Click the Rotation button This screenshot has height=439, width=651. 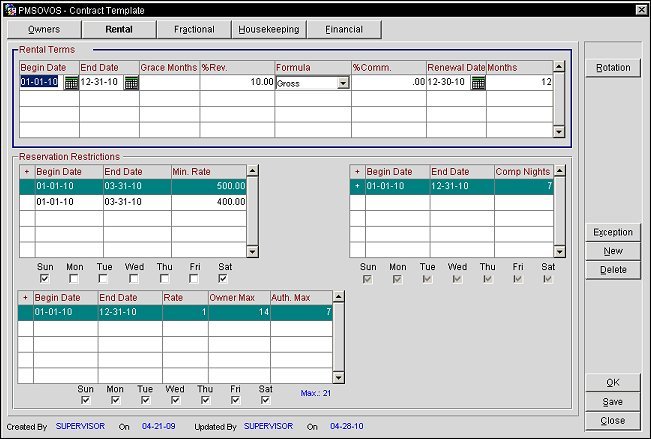pyautogui.click(x=613, y=68)
